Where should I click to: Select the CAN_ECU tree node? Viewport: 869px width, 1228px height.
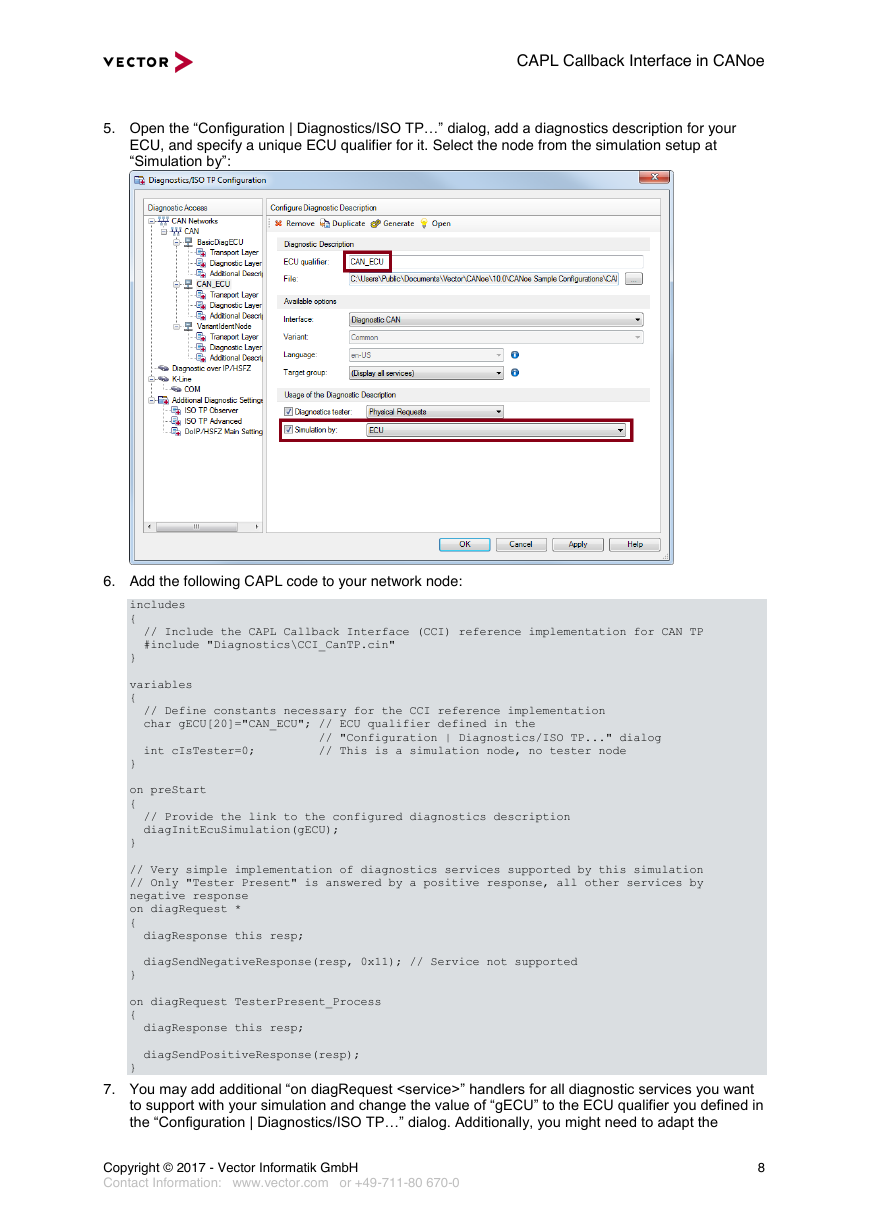click(207, 284)
